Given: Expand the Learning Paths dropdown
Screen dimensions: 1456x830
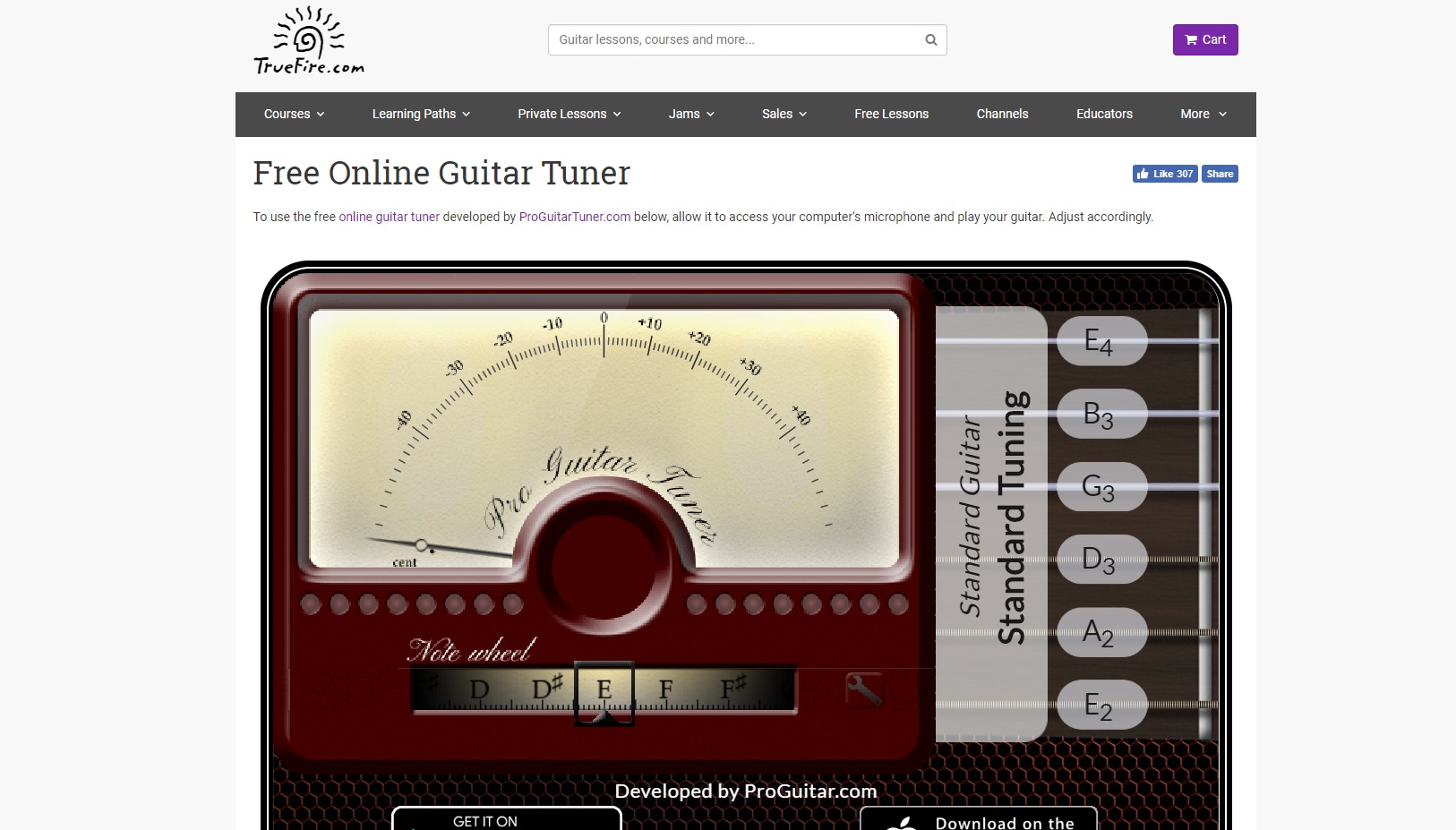Looking at the screenshot, I should coord(421,114).
